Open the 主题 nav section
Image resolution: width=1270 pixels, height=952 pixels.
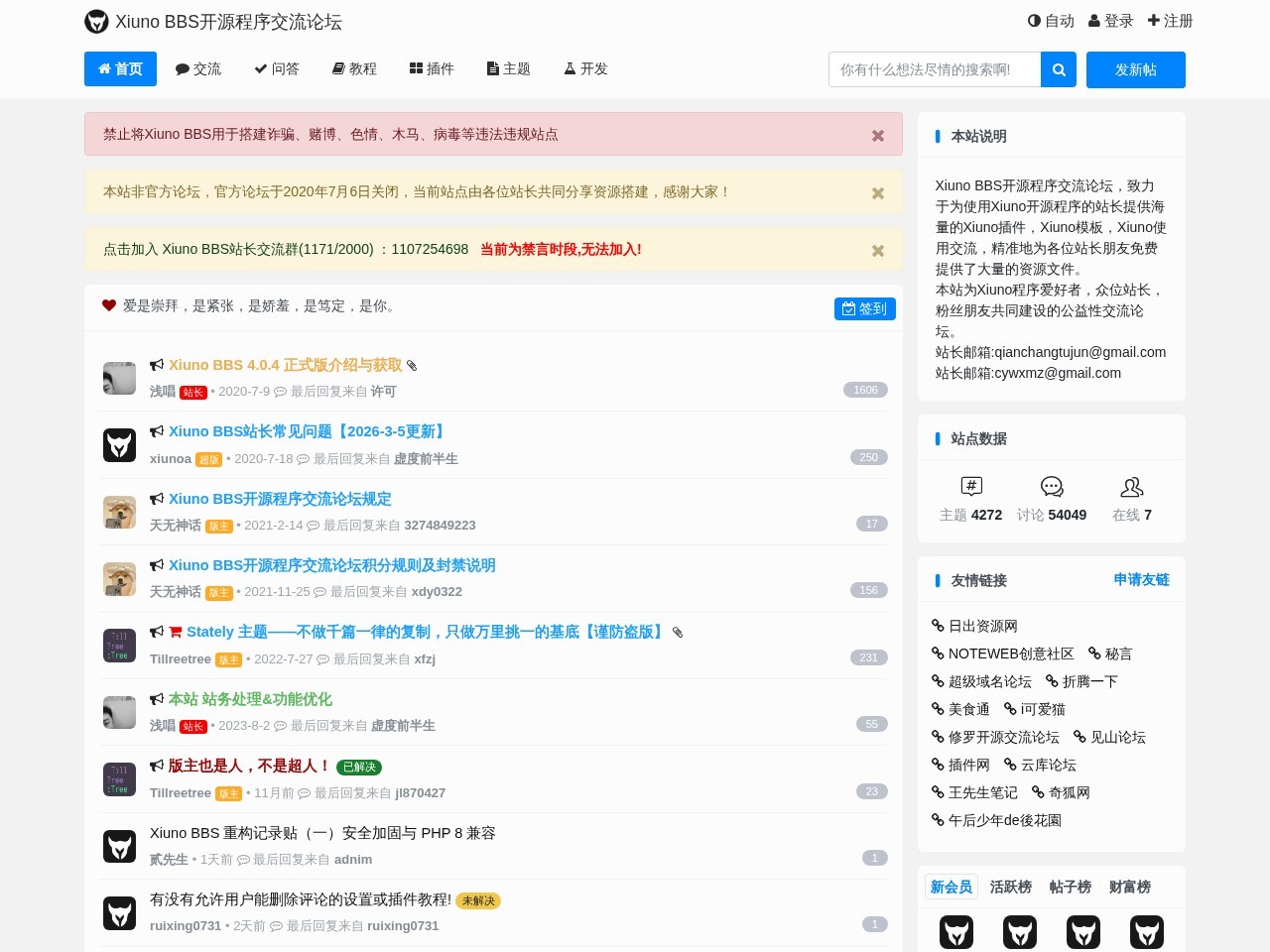coord(509,68)
